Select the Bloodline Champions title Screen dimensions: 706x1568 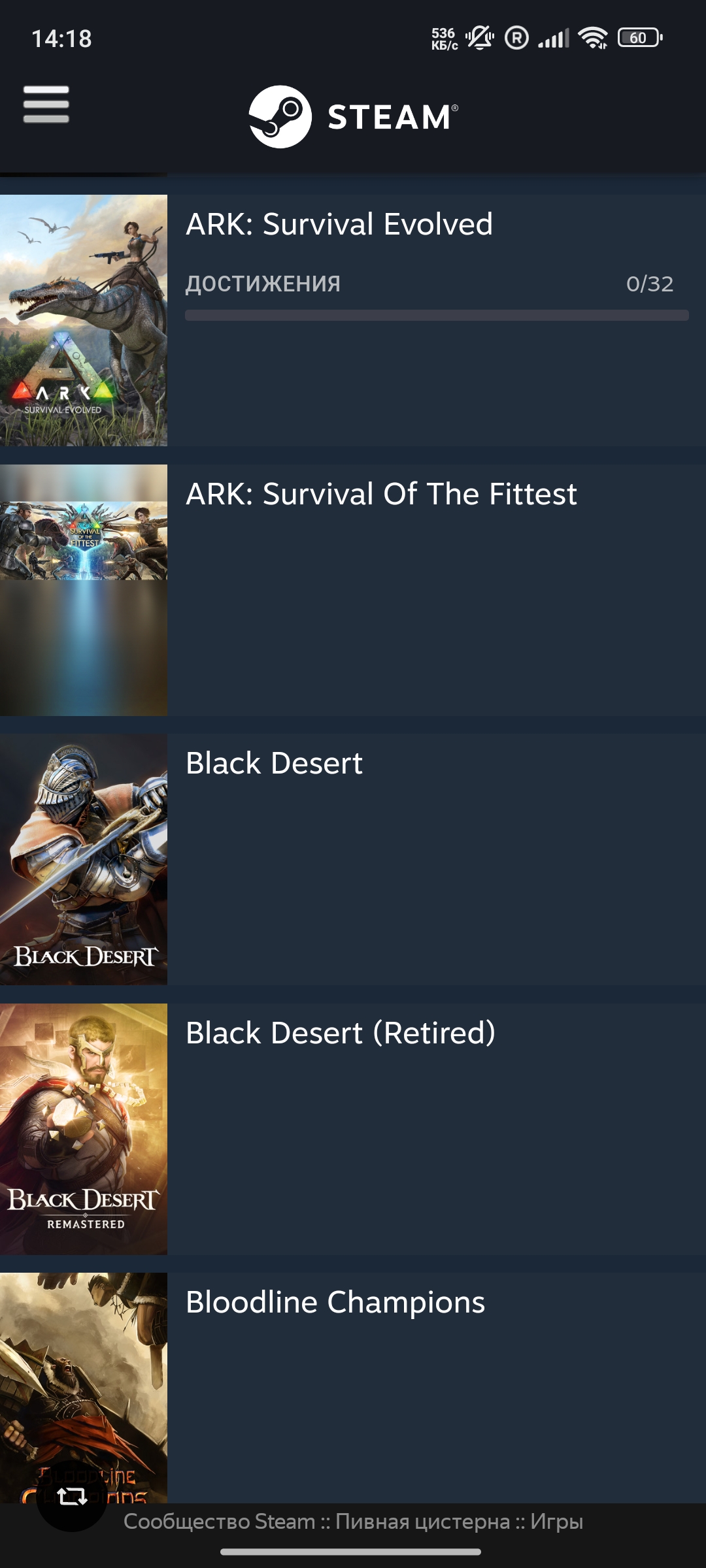pyautogui.click(x=335, y=1302)
